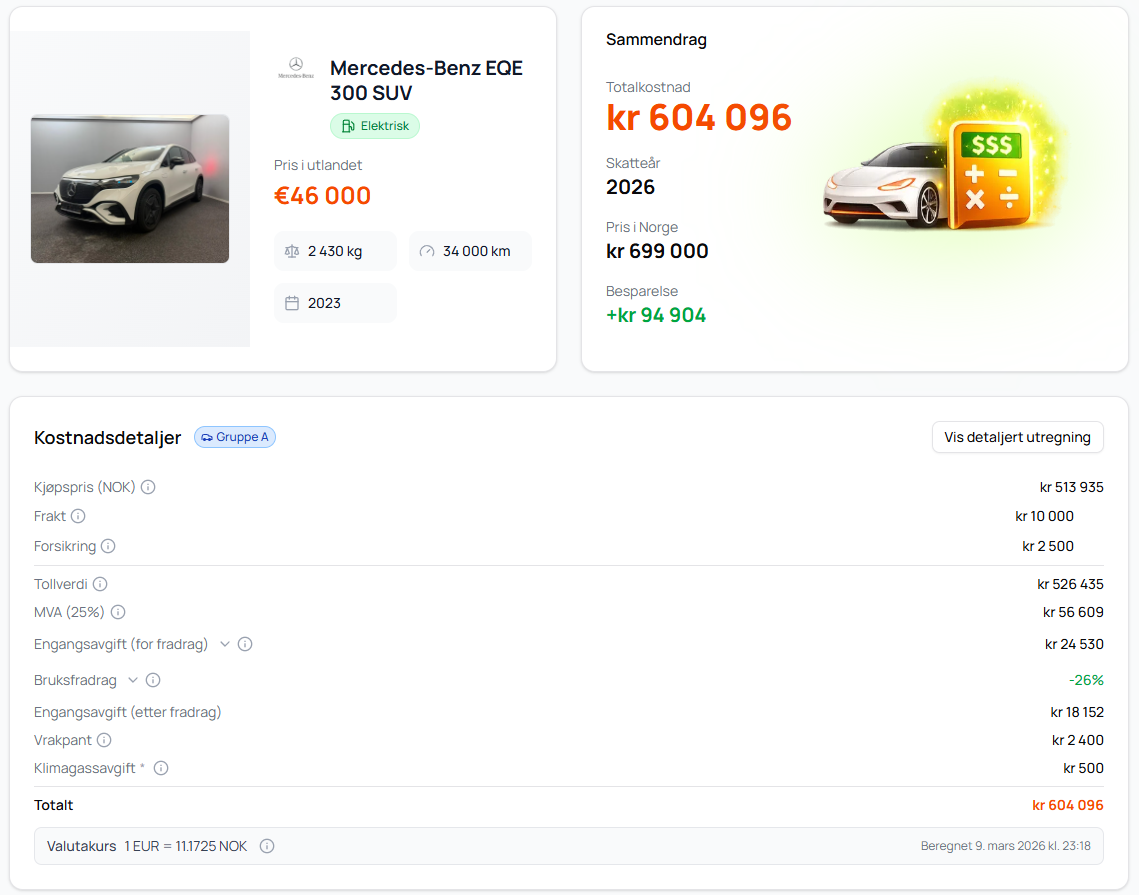
Task: Show info for MVA (25%)
Action: point(118,612)
